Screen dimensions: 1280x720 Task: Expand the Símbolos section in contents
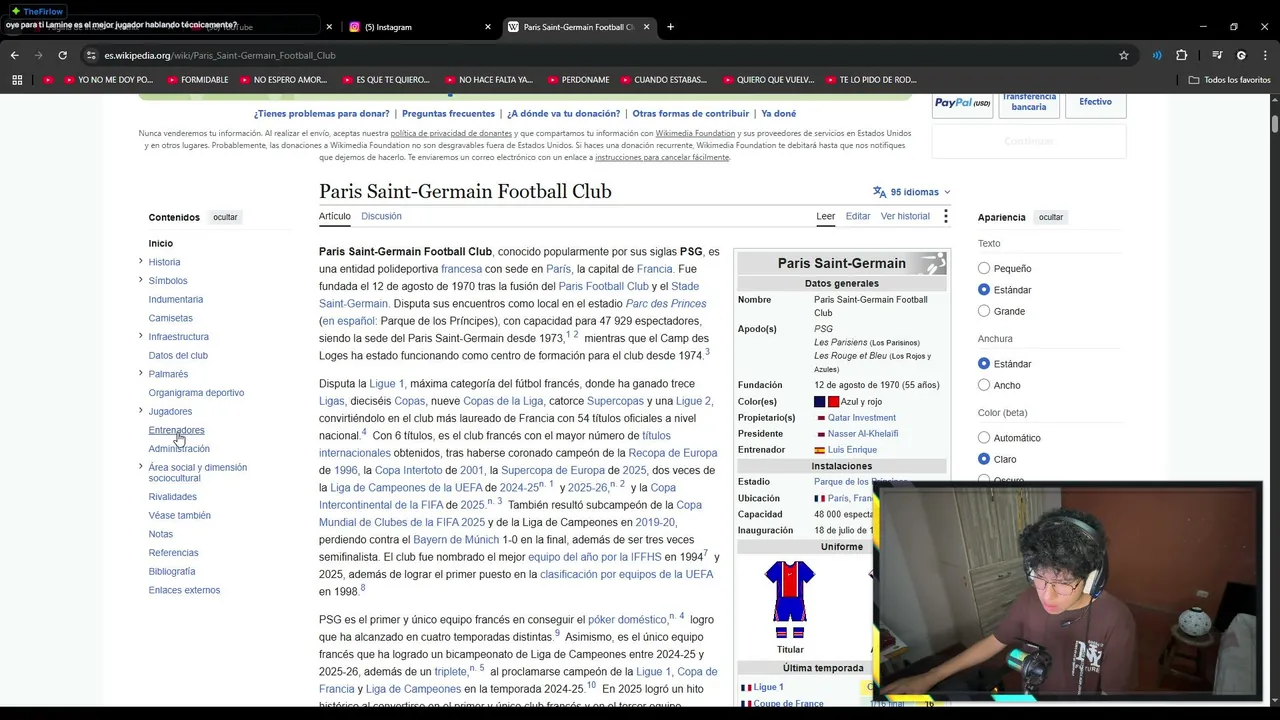pos(140,280)
